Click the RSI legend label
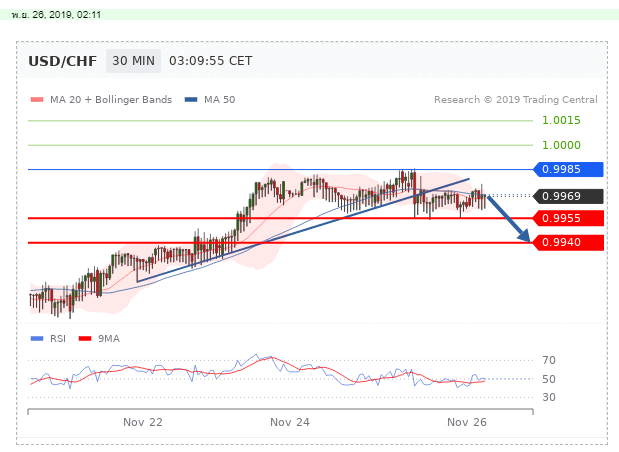Image resolution: width=619 pixels, height=452 pixels. [58, 339]
